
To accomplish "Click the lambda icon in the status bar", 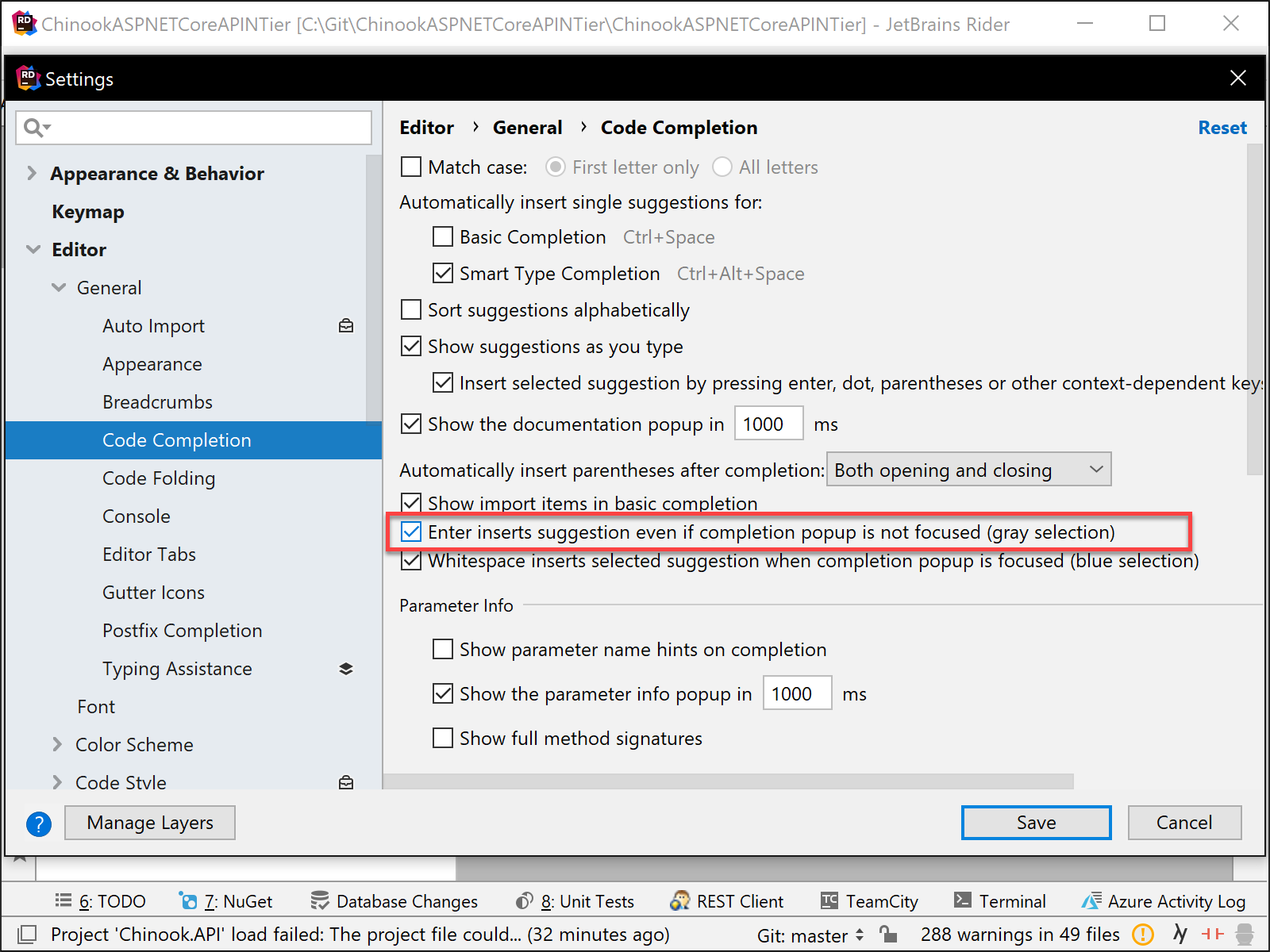I will click(1180, 935).
